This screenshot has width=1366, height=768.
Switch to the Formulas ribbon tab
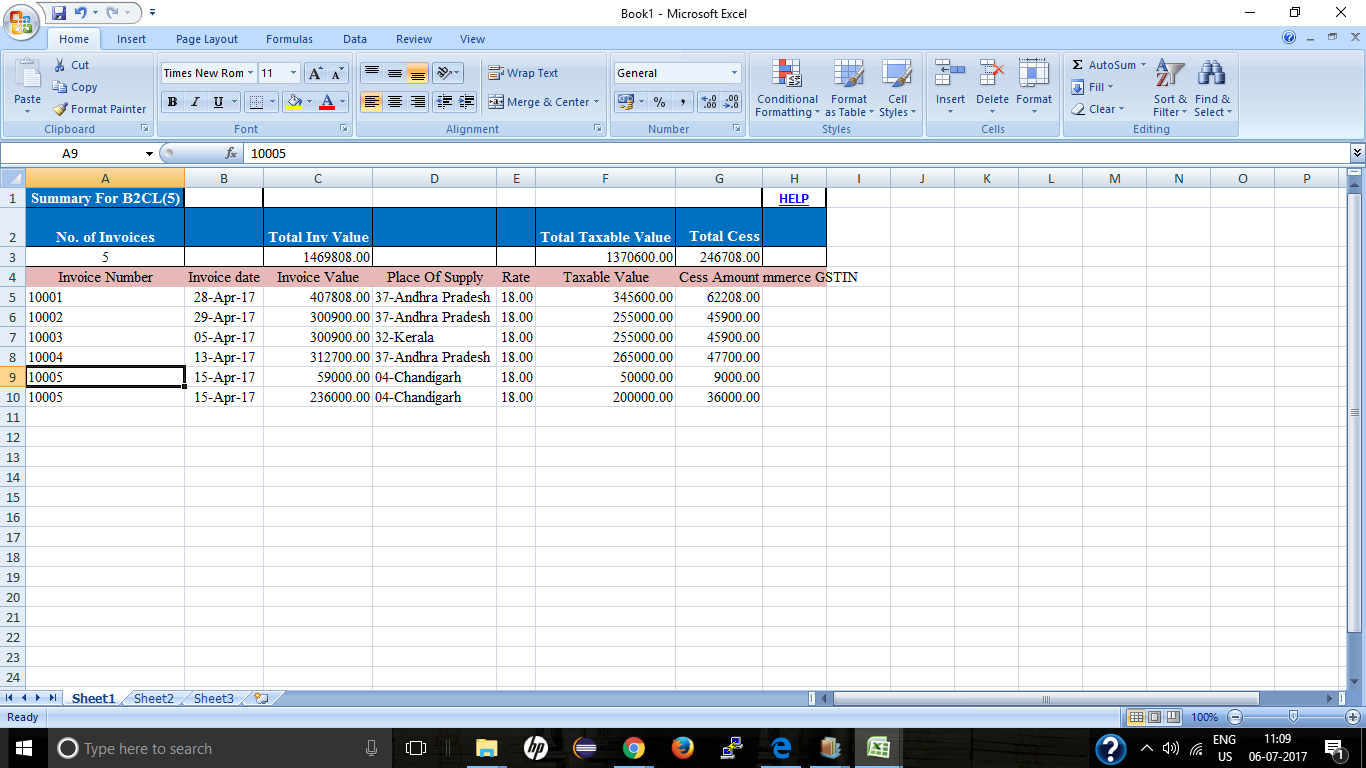[289, 39]
